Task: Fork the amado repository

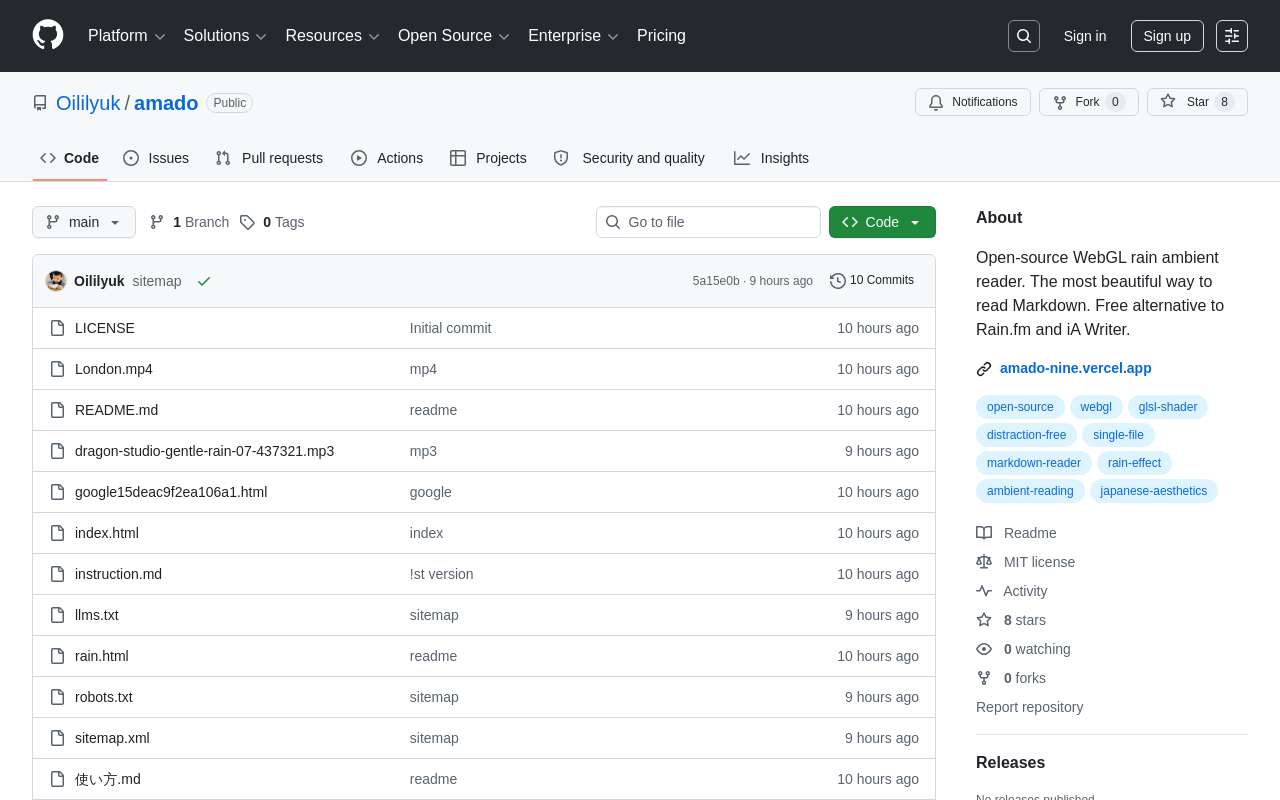Action: tap(1089, 102)
